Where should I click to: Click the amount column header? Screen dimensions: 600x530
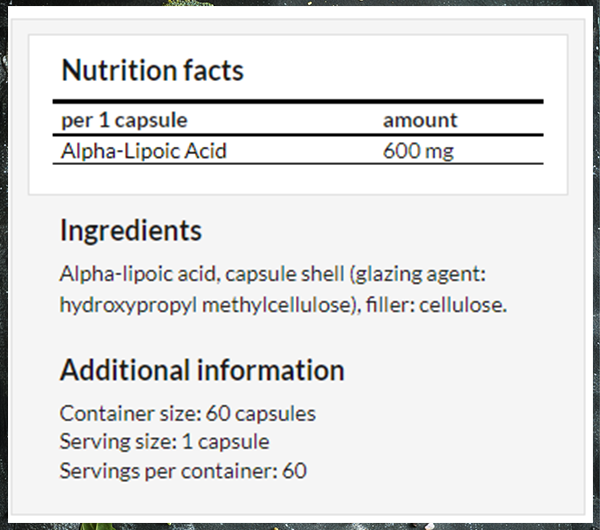(x=420, y=121)
